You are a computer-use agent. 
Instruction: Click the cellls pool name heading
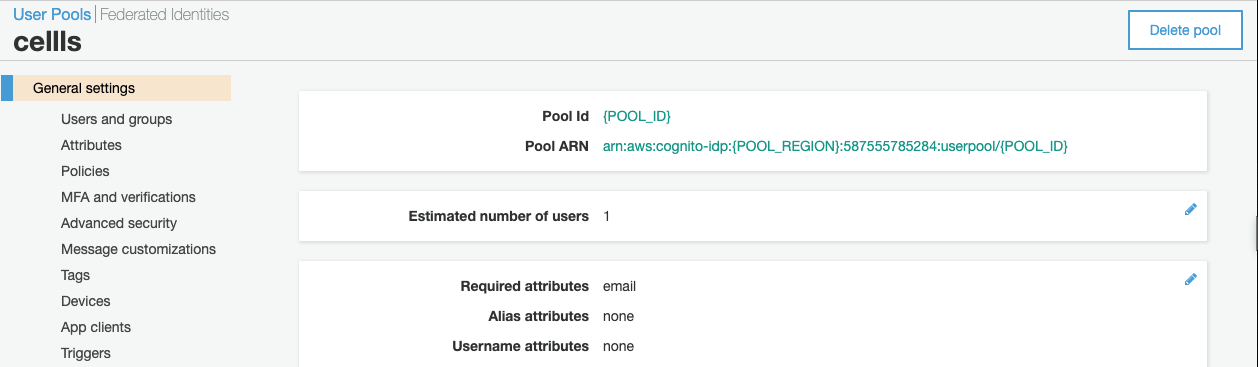(x=47, y=42)
